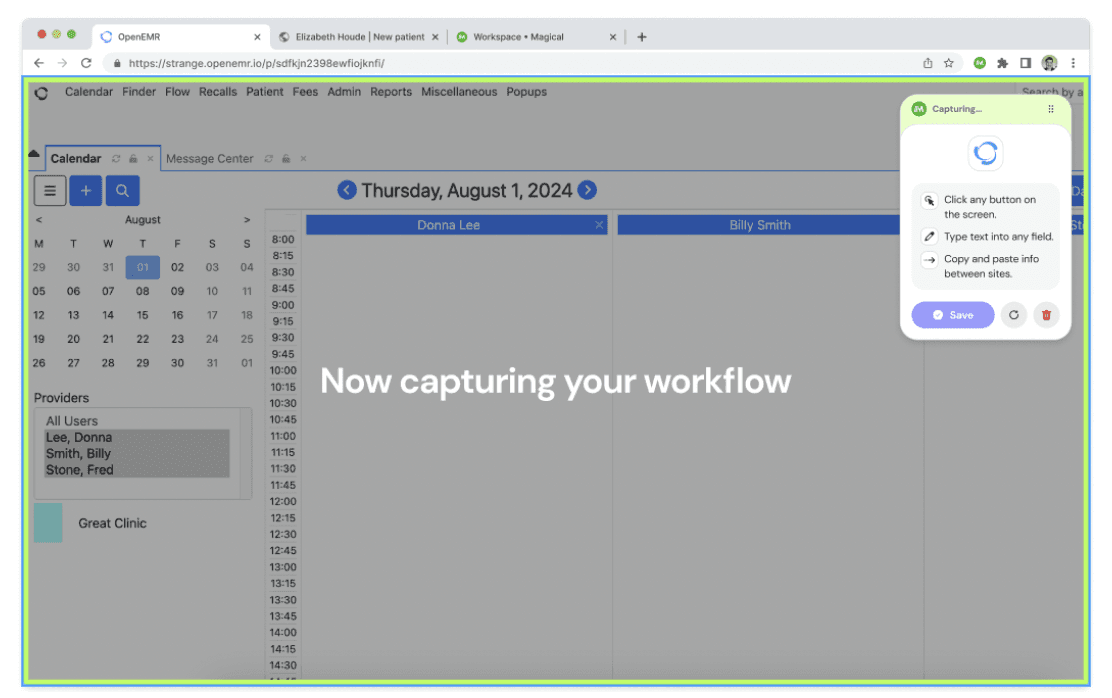Go to previous day using left arrow
This screenshot has width=1112, height=698.
click(x=347, y=190)
